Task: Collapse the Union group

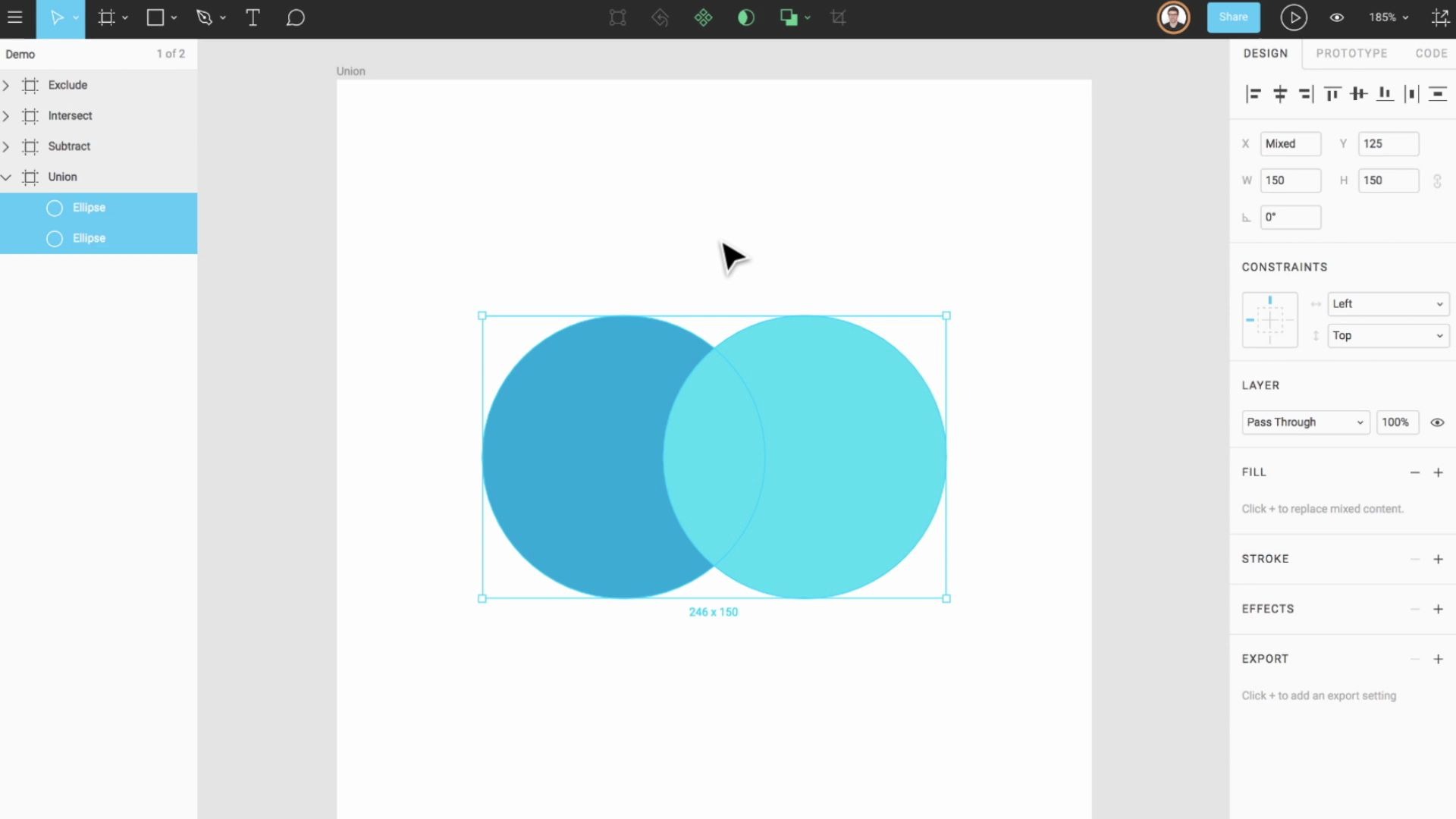Action: point(7,177)
